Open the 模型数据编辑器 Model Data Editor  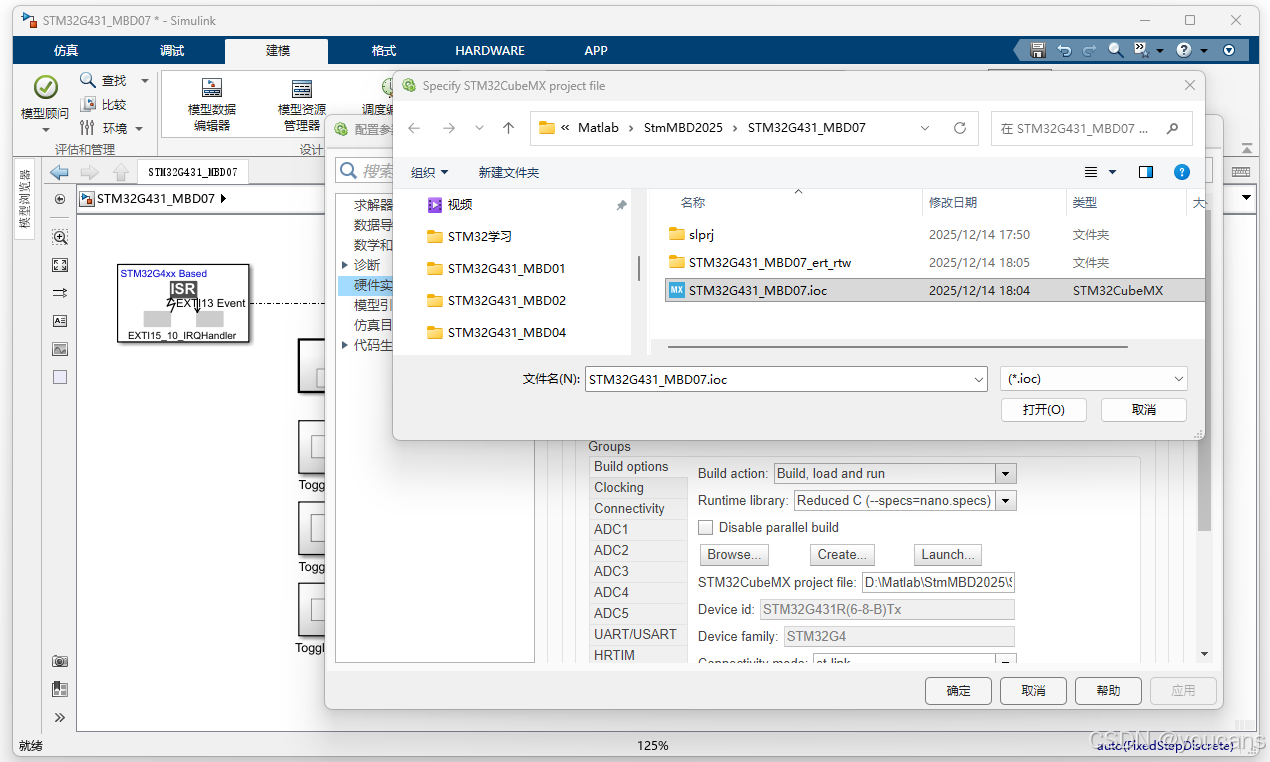click(212, 104)
